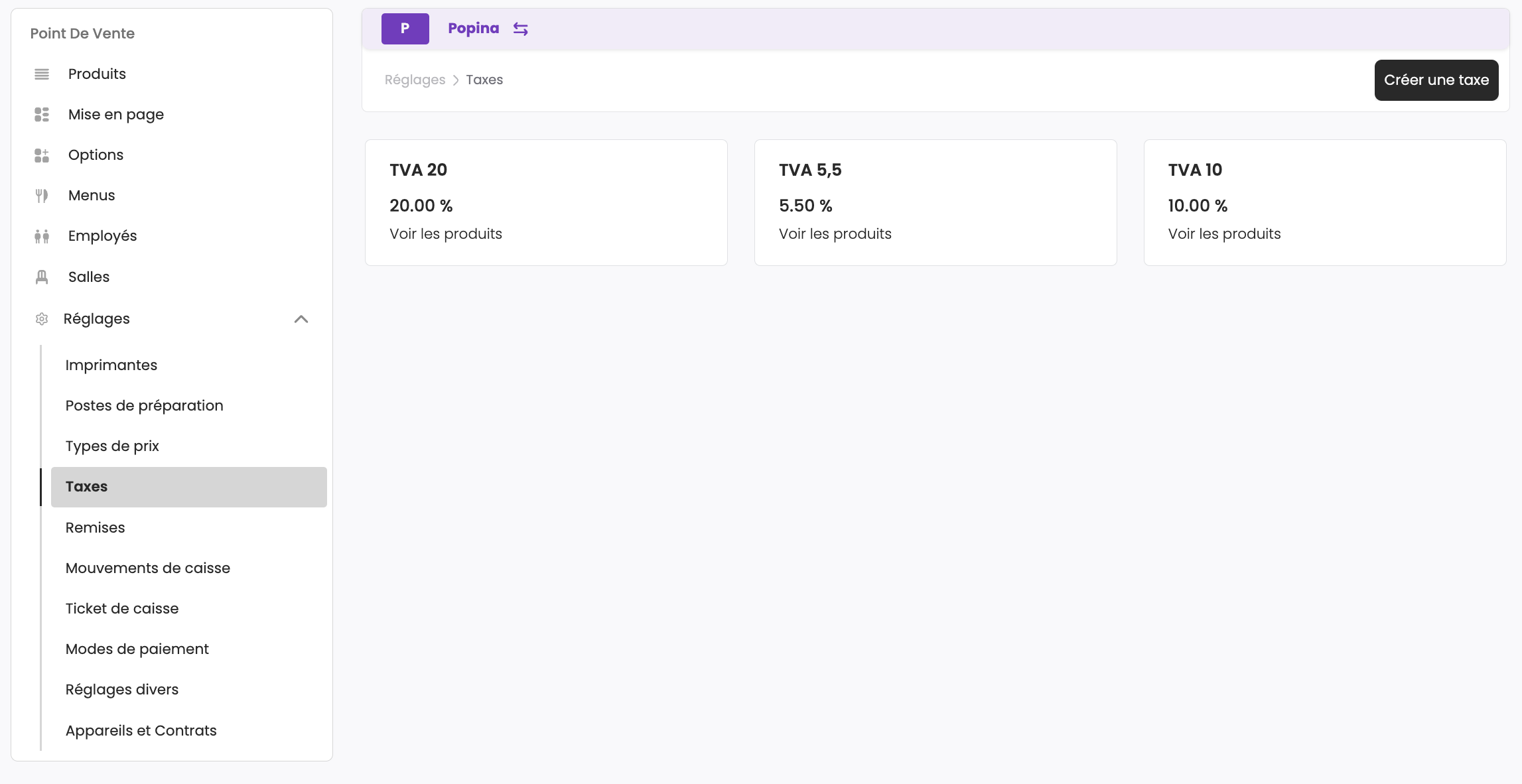
Task: Collapse the Réglages section chevron
Action: point(301,319)
